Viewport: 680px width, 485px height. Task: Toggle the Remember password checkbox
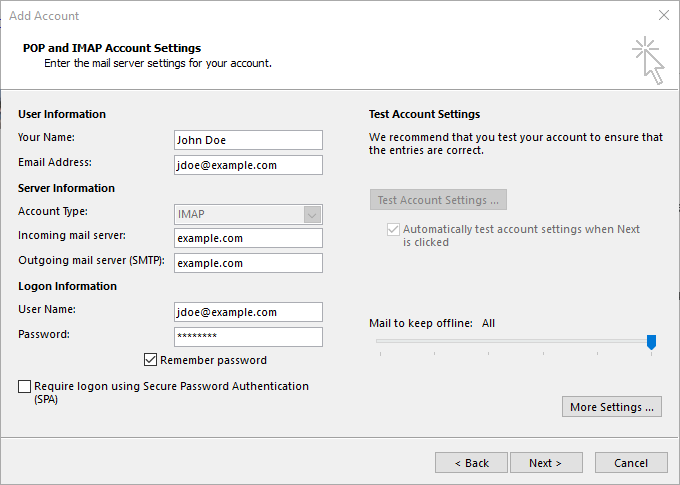[151, 360]
